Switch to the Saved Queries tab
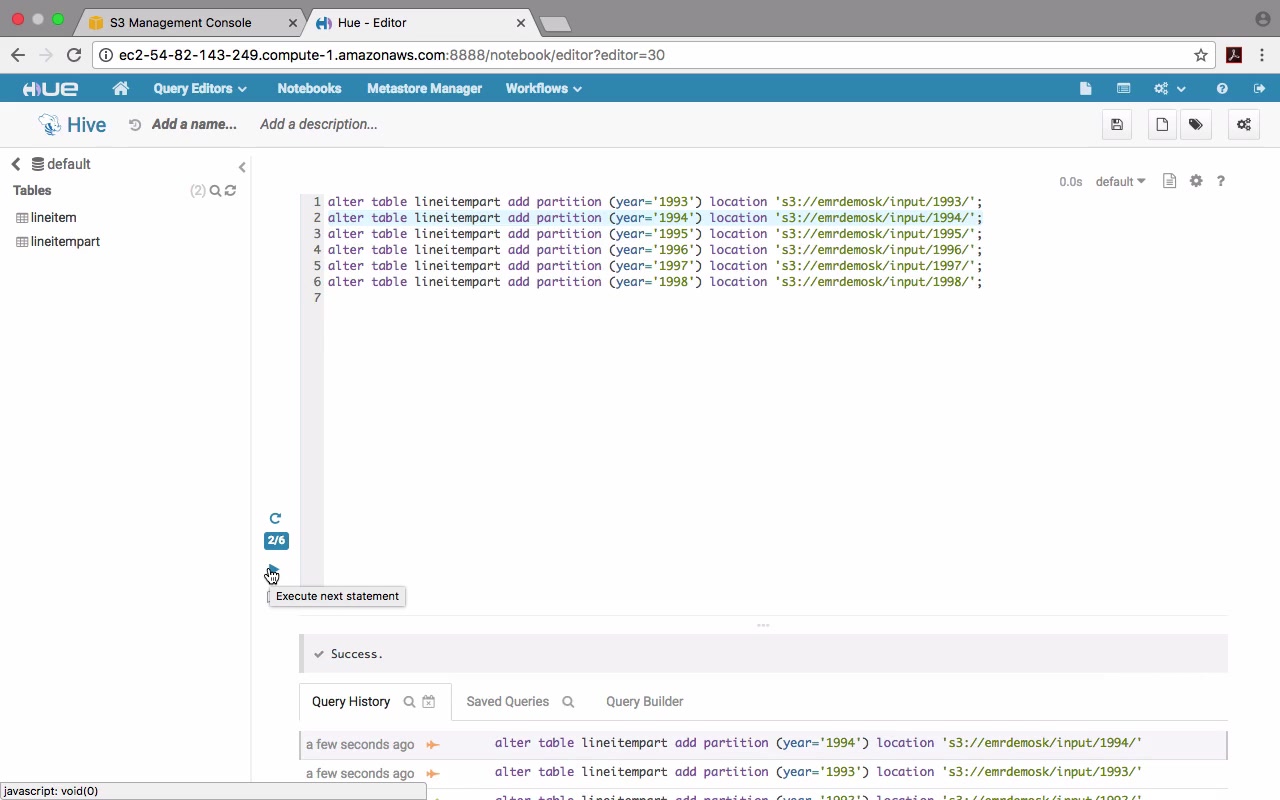Viewport: 1280px width, 800px height. click(508, 702)
